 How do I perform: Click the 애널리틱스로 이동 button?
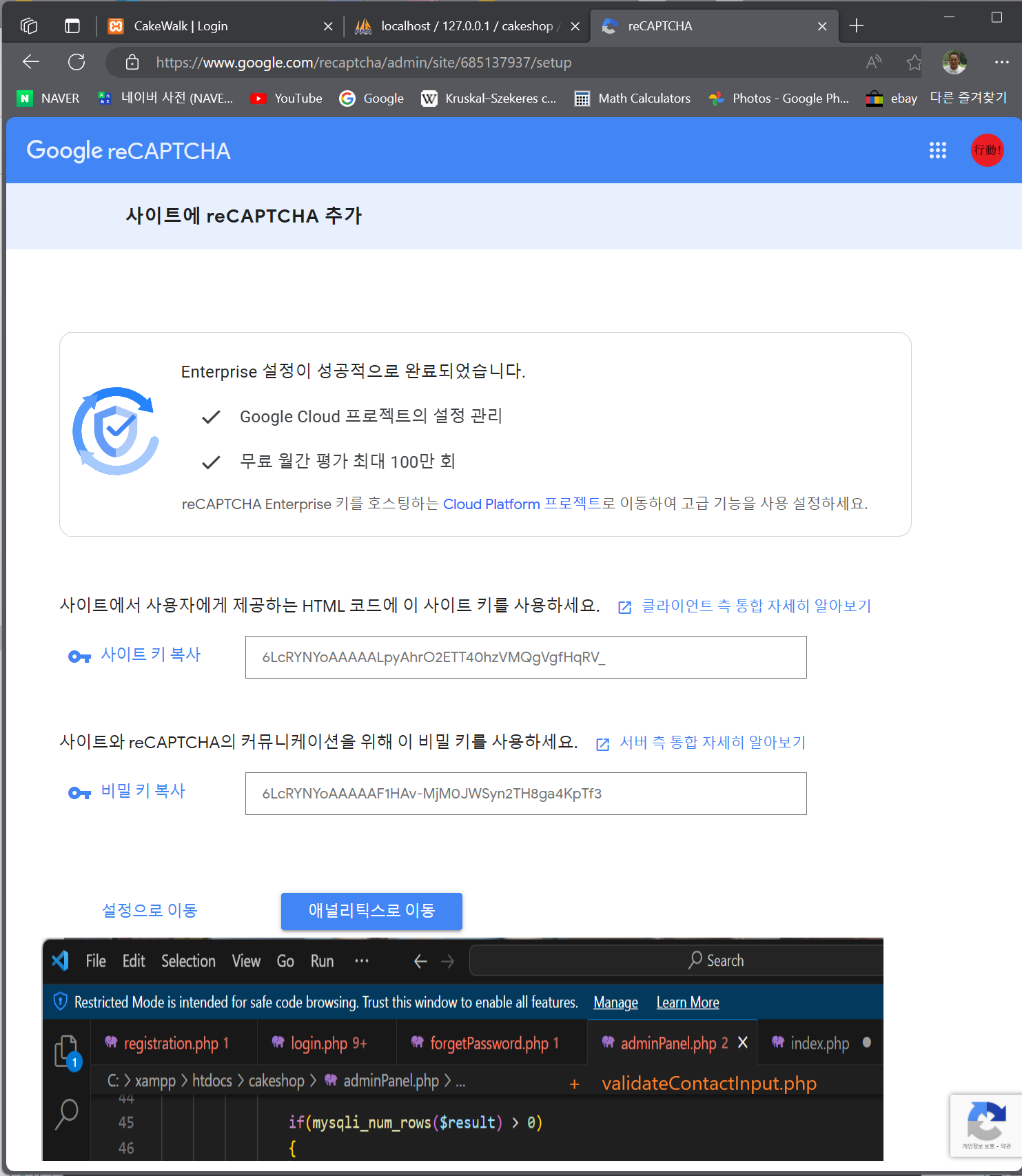pyautogui.click(x=371, y=911)
